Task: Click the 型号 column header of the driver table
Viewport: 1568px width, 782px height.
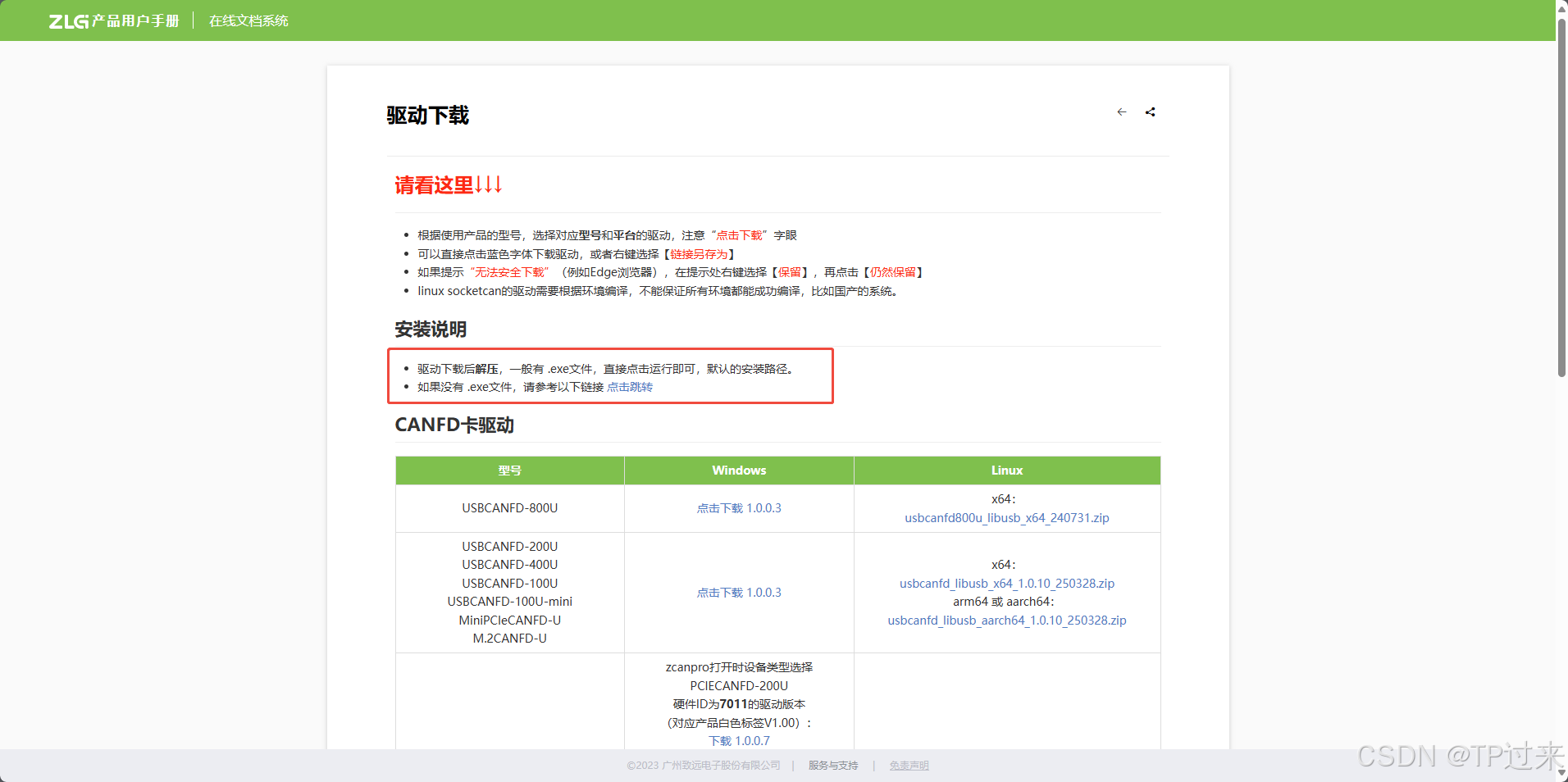Action: (x=508, y=470)
